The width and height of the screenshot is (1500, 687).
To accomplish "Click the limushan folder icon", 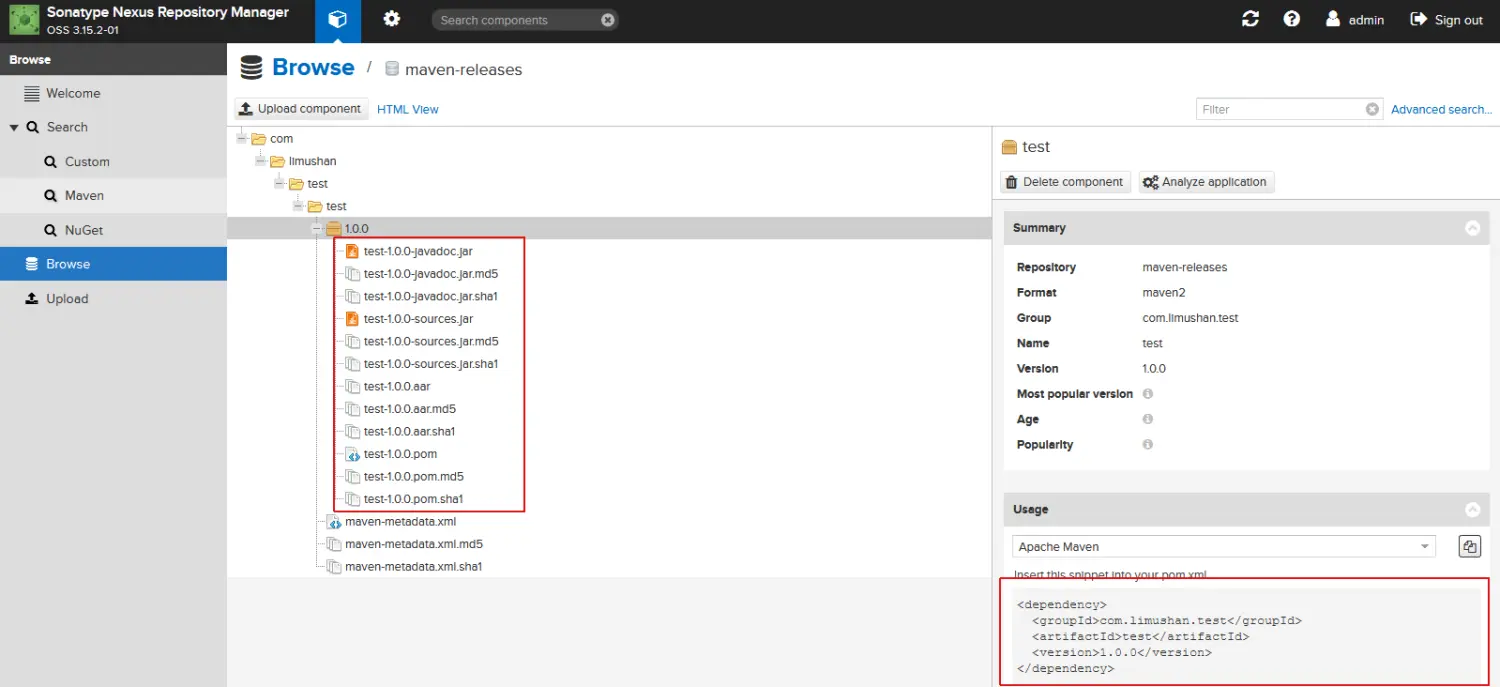I will click(277, 161).
